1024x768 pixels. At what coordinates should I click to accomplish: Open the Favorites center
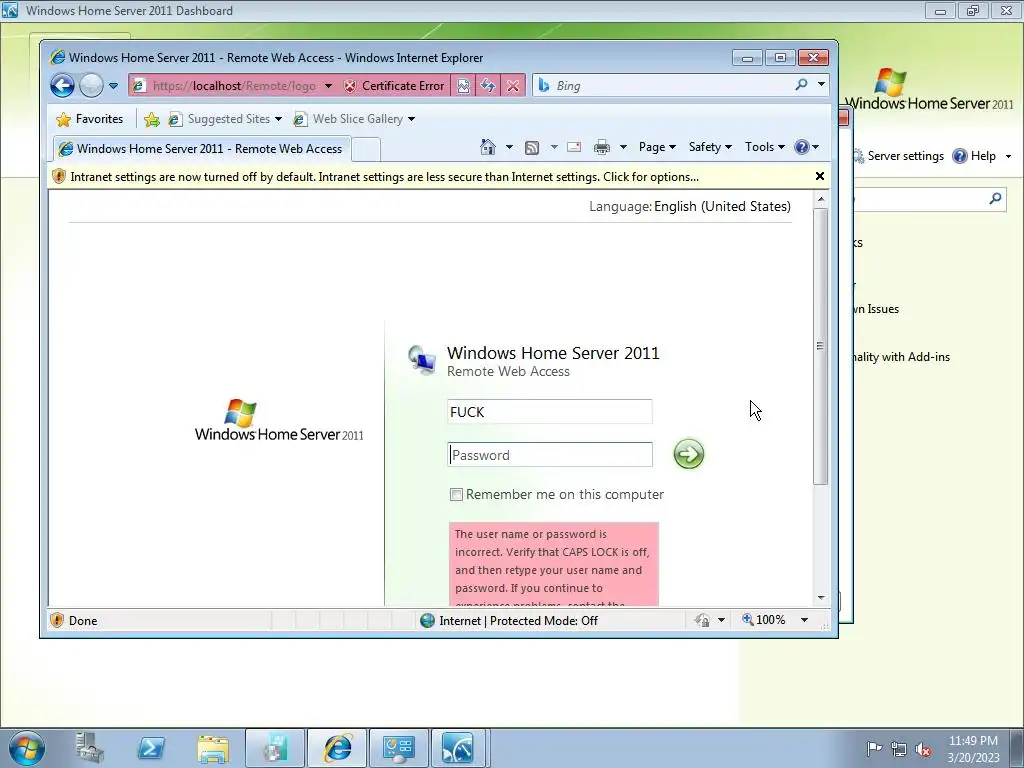(x=89, y=119)
